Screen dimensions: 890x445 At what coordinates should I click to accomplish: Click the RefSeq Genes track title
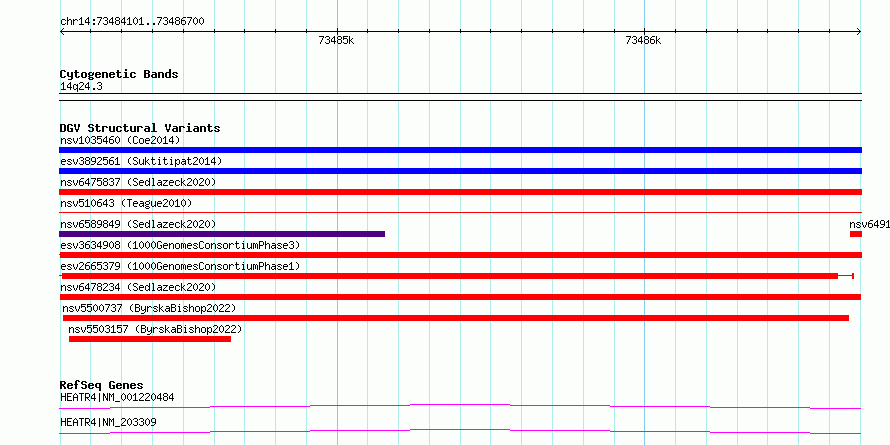tap(102, 385)
